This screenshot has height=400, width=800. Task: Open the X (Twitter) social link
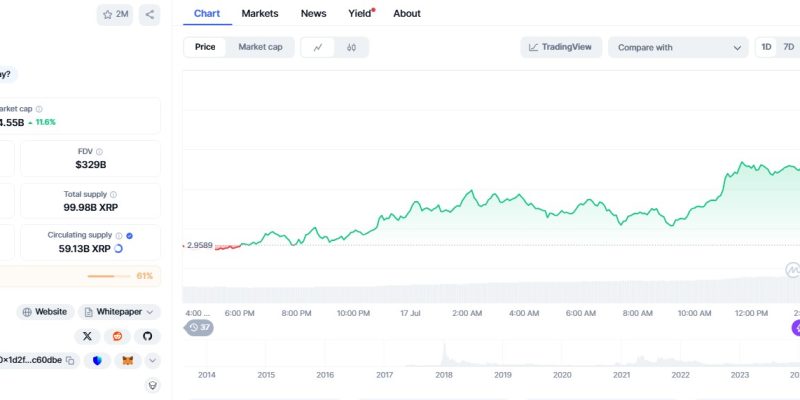[87, 336]
